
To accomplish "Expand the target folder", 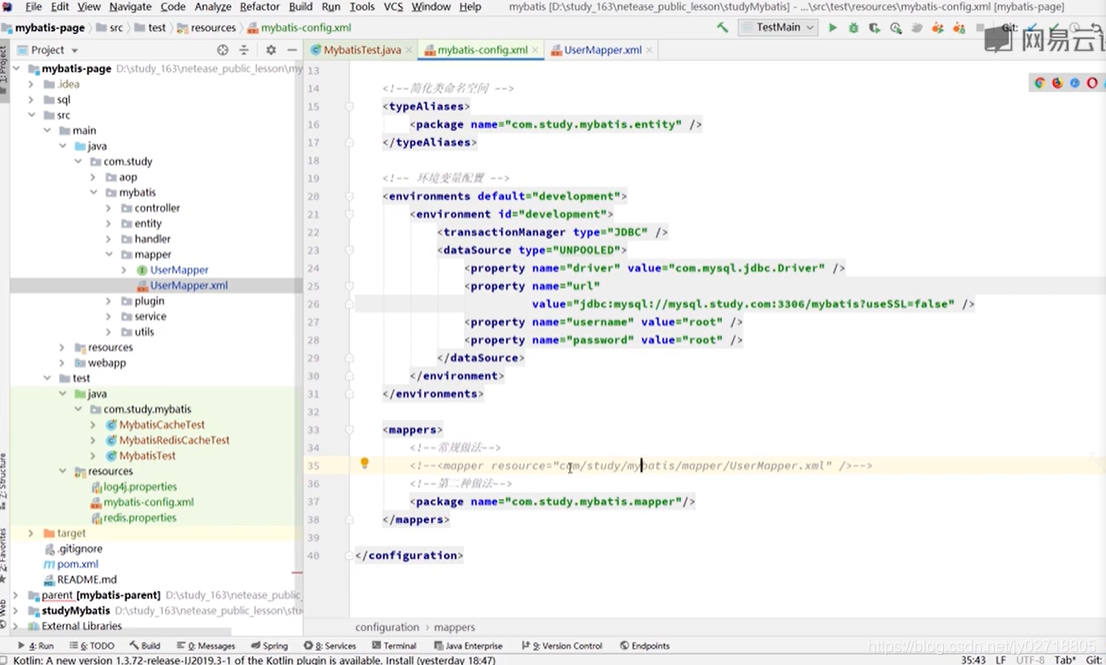I will [x=30, y=533].
